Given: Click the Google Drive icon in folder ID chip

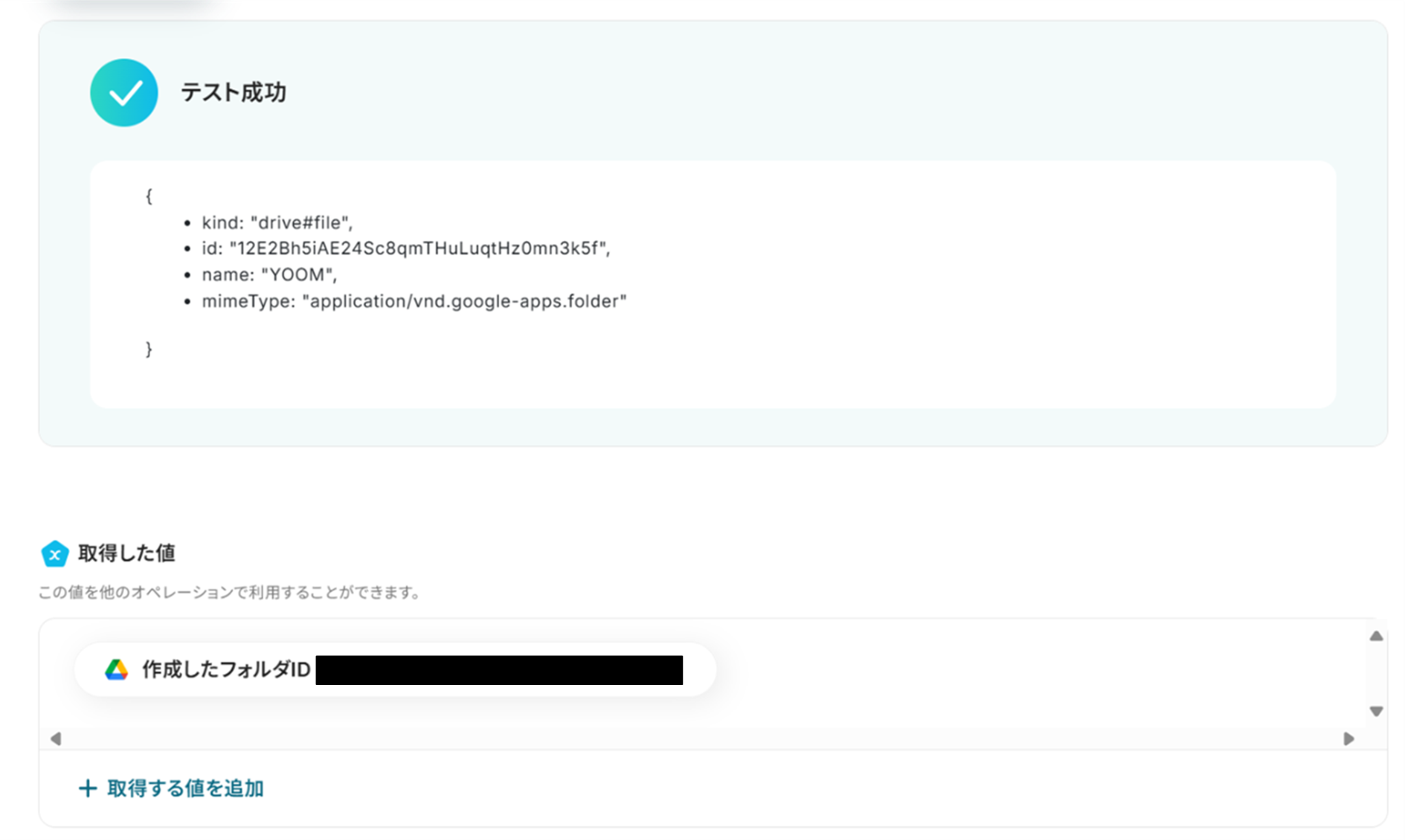Looking at the screenshot, I should pos(117,670).
